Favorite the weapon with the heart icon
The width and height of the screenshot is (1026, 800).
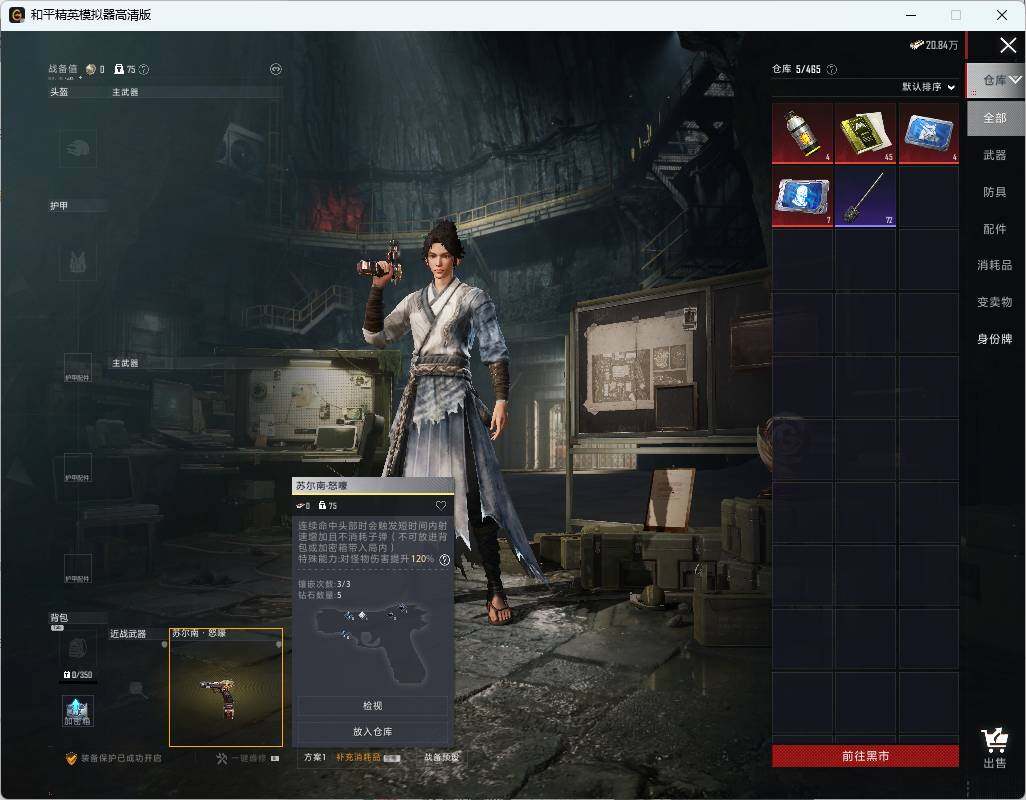point(440,506)
